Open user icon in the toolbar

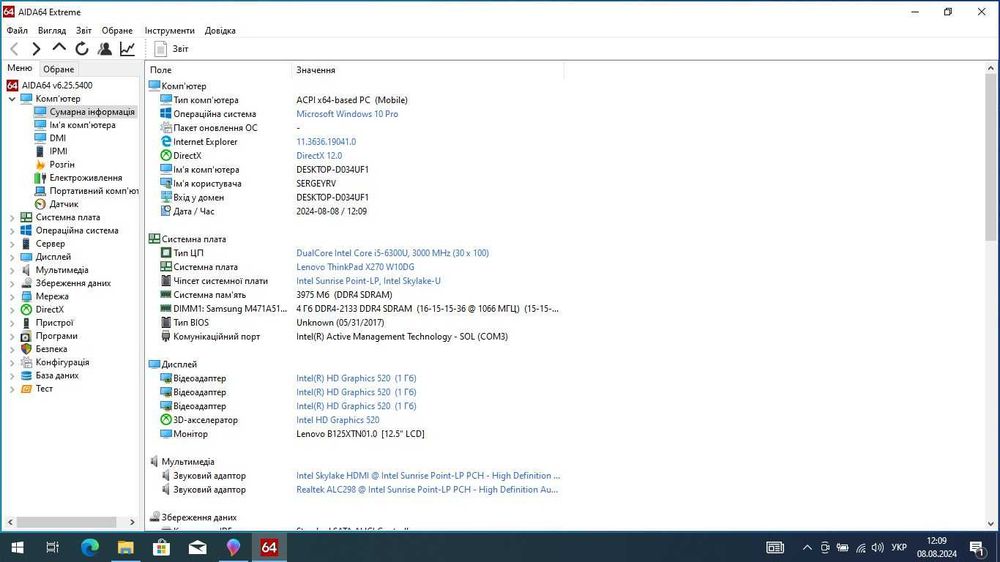[105, 48]
